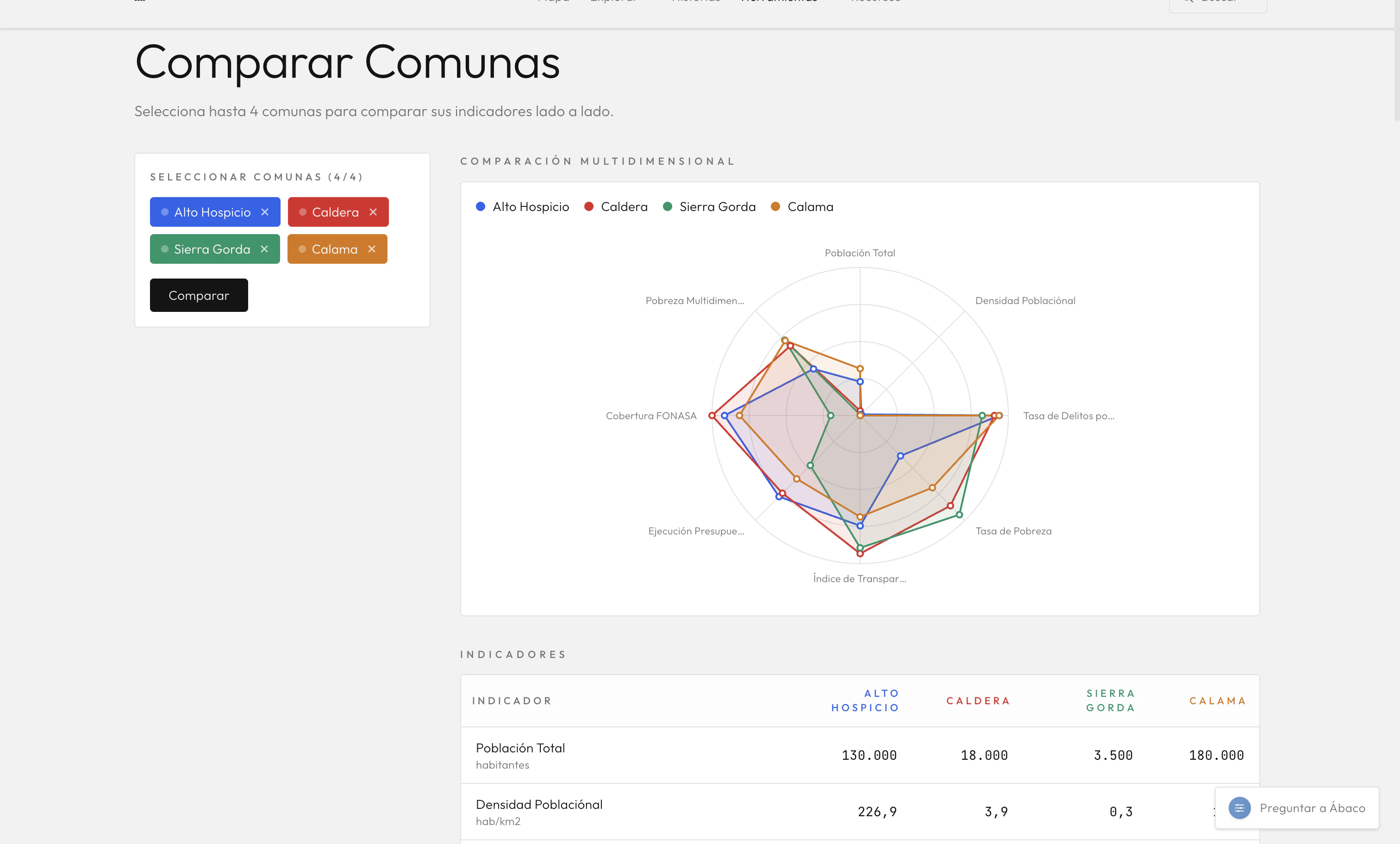The width and height of the screenshot is (1400, 844).
Task: Open Preguntar a Ábaco chat
Action: (1312, 807)
